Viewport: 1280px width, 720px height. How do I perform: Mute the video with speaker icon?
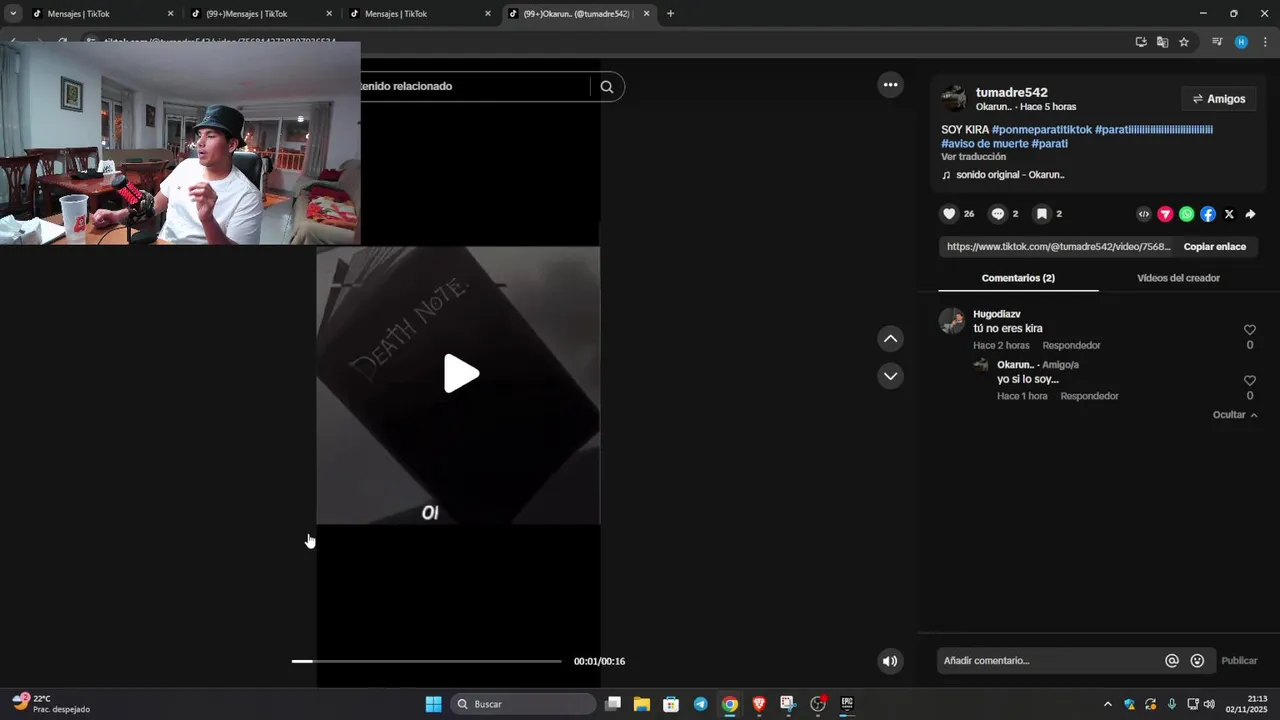click(890, 661)
